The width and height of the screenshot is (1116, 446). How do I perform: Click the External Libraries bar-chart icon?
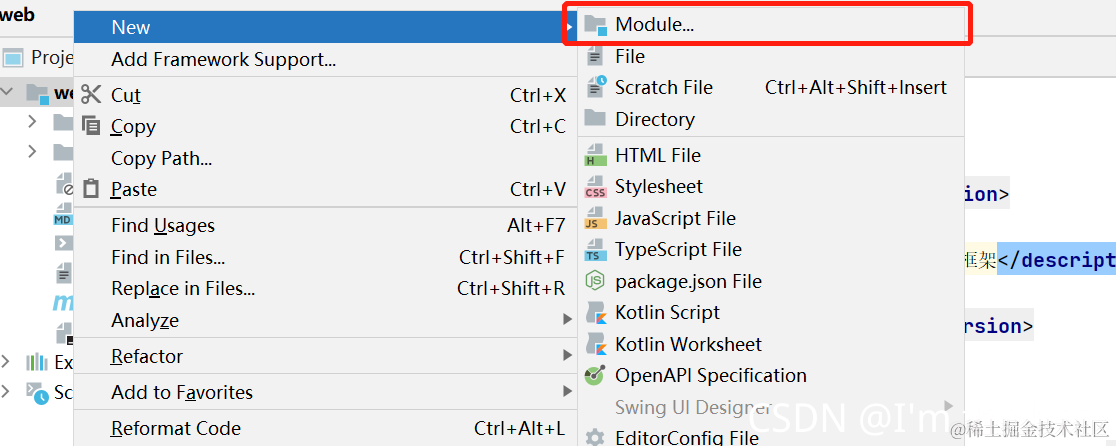37,363
